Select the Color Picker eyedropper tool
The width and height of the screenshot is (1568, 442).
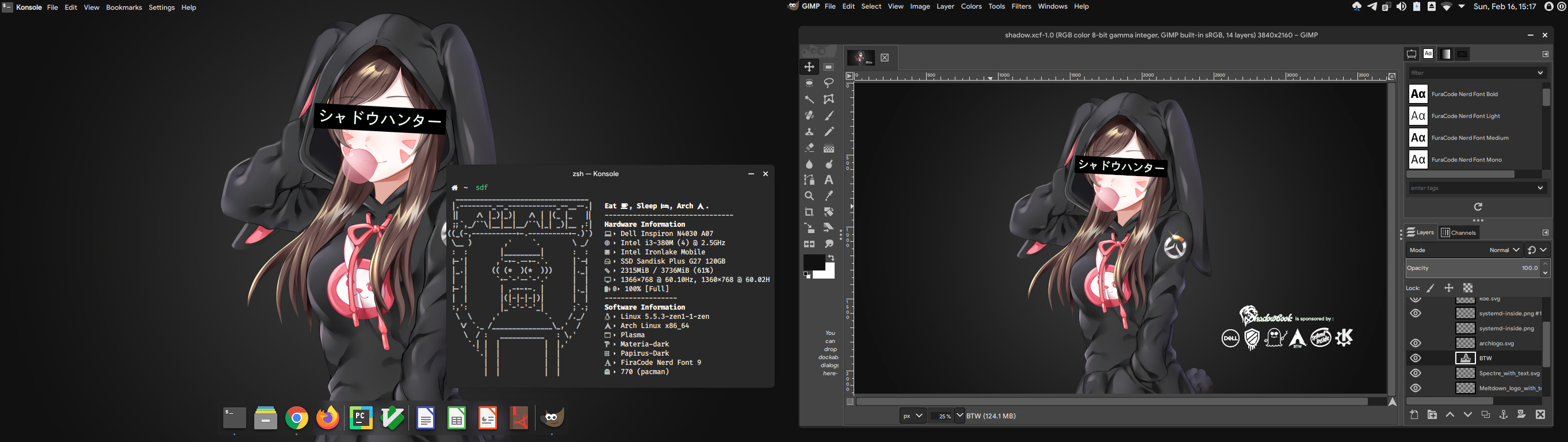pyautogui.click(x=829, y=196)
